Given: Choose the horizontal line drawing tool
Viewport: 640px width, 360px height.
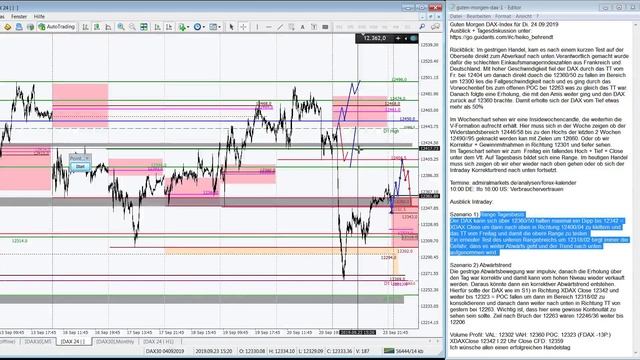Looking at the screenshot, I should coord(269,27).
